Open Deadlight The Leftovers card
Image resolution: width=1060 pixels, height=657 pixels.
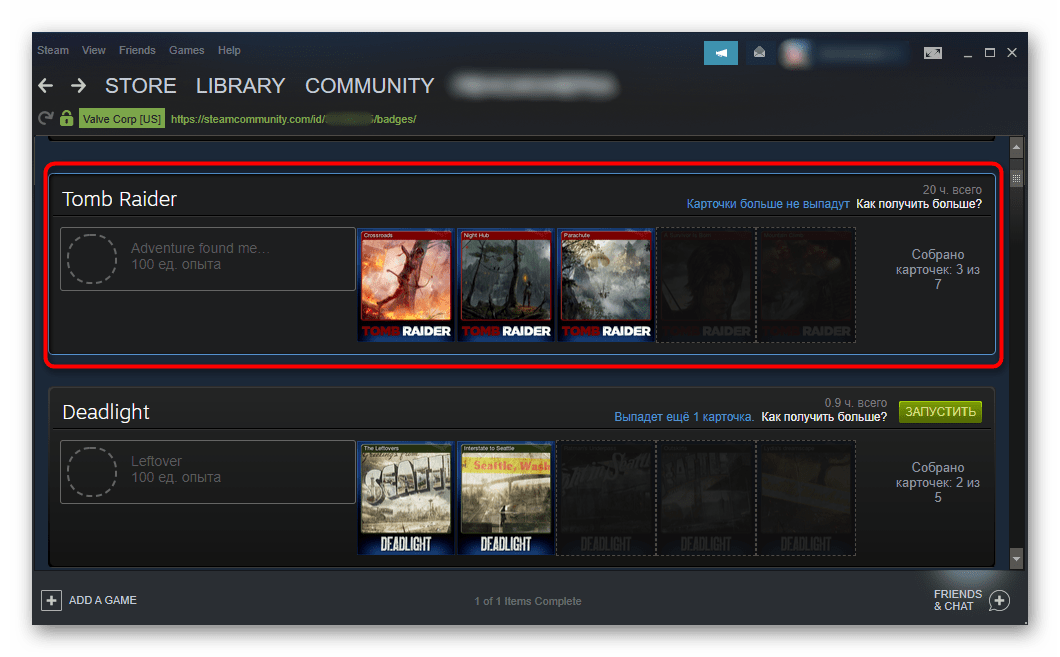click(406, 498)
